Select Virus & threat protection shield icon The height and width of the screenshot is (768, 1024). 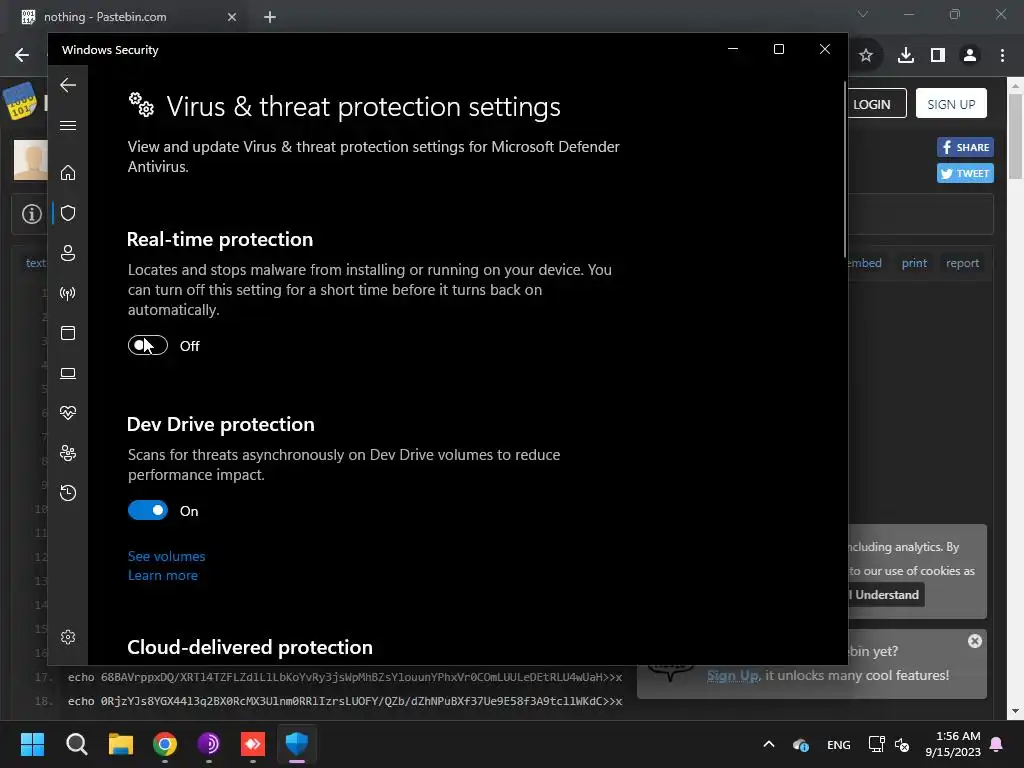(x=68, y=213)
